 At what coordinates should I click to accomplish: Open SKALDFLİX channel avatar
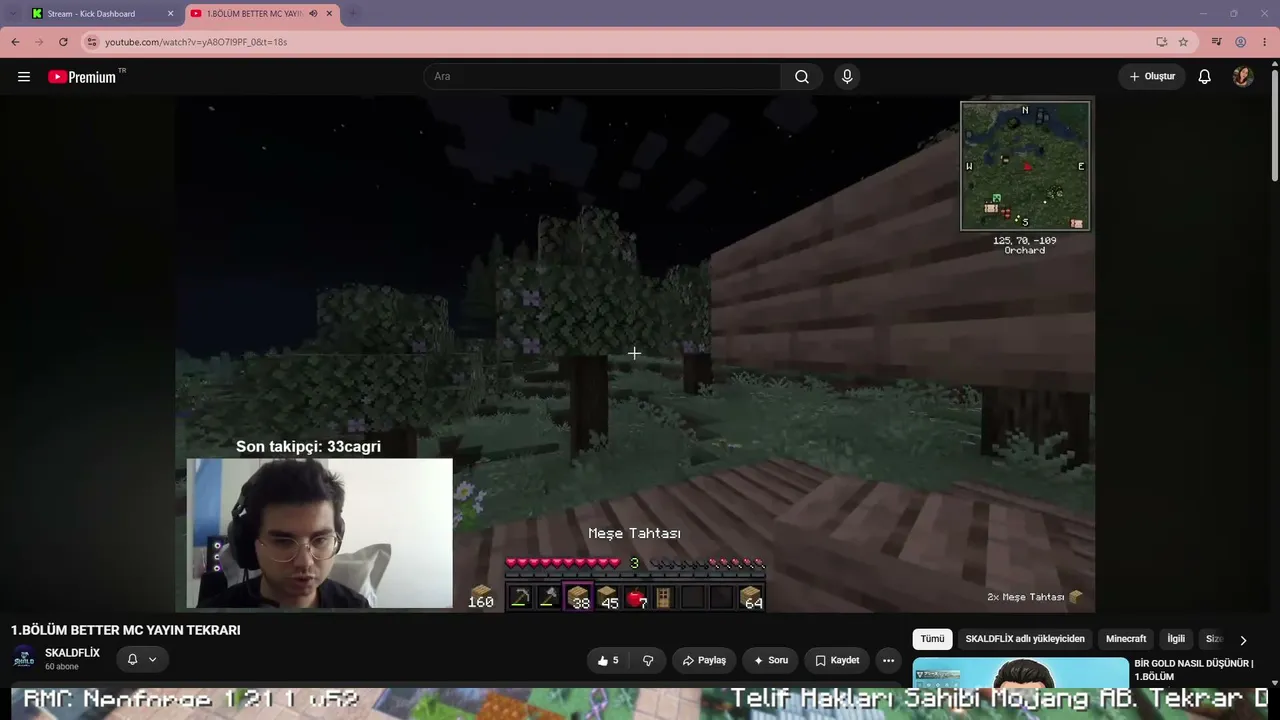pos(24,658)
